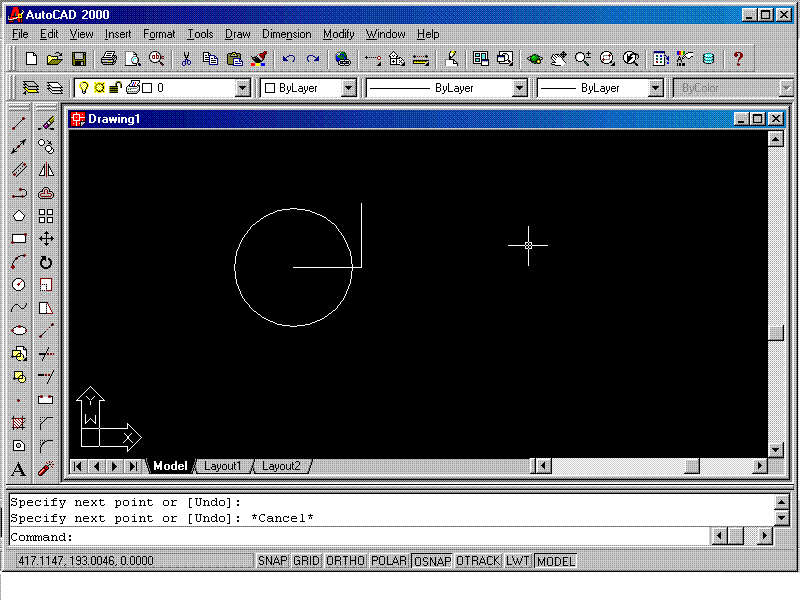Click the drawing vertical scrollbar thumb
This screenshot has height=600, width=800.
[x=776, y=333]
